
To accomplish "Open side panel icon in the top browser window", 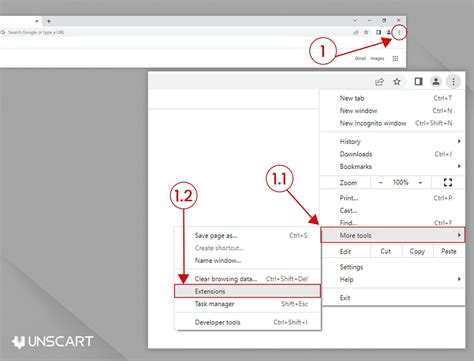I will click(x=378, y=32).
